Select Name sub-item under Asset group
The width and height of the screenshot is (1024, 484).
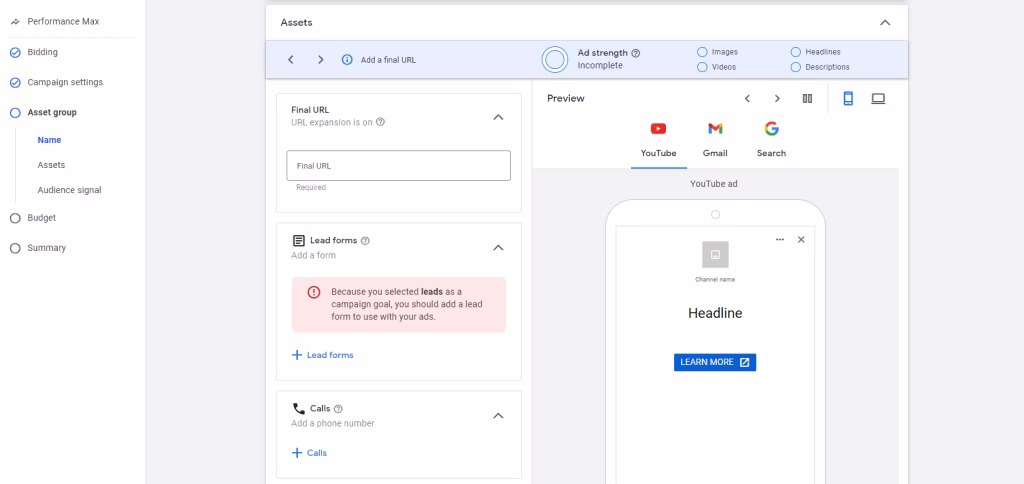coord(50,140)
